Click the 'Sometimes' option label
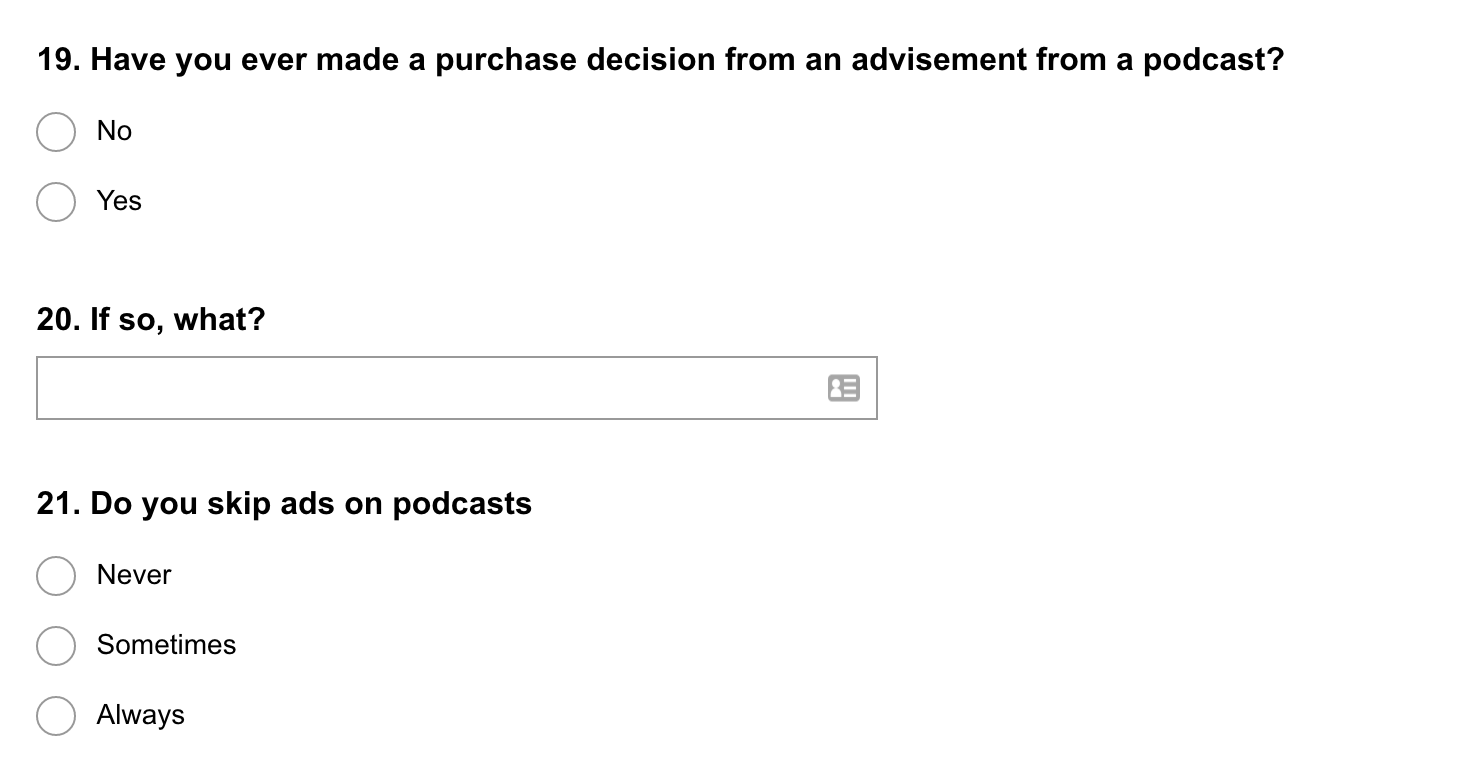 pyautogui.click(x=166, y=645)
